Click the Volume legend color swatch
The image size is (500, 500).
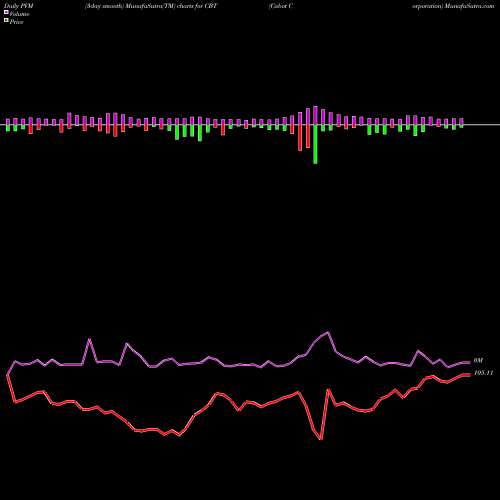[6, 13]
